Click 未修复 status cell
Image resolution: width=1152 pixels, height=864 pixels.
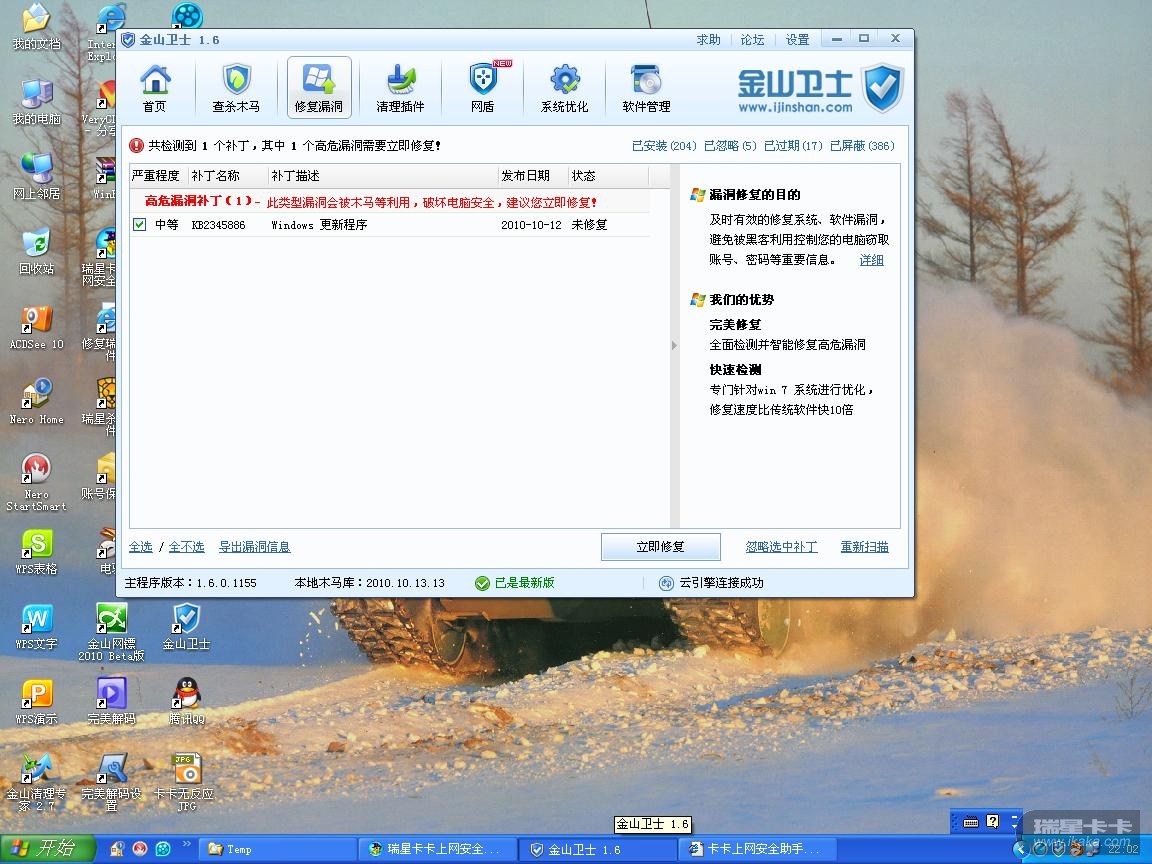point(589,225)
